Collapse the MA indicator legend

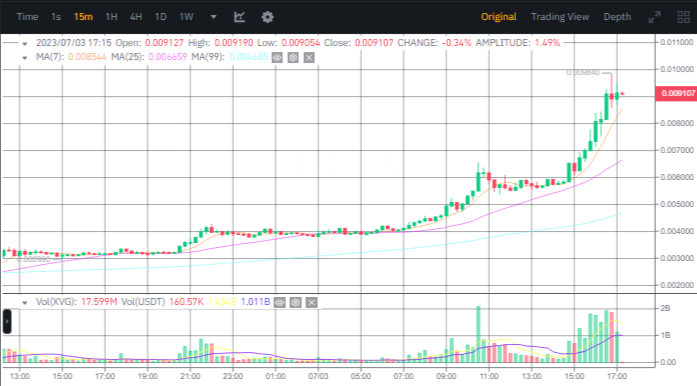(x=25, y=58)
